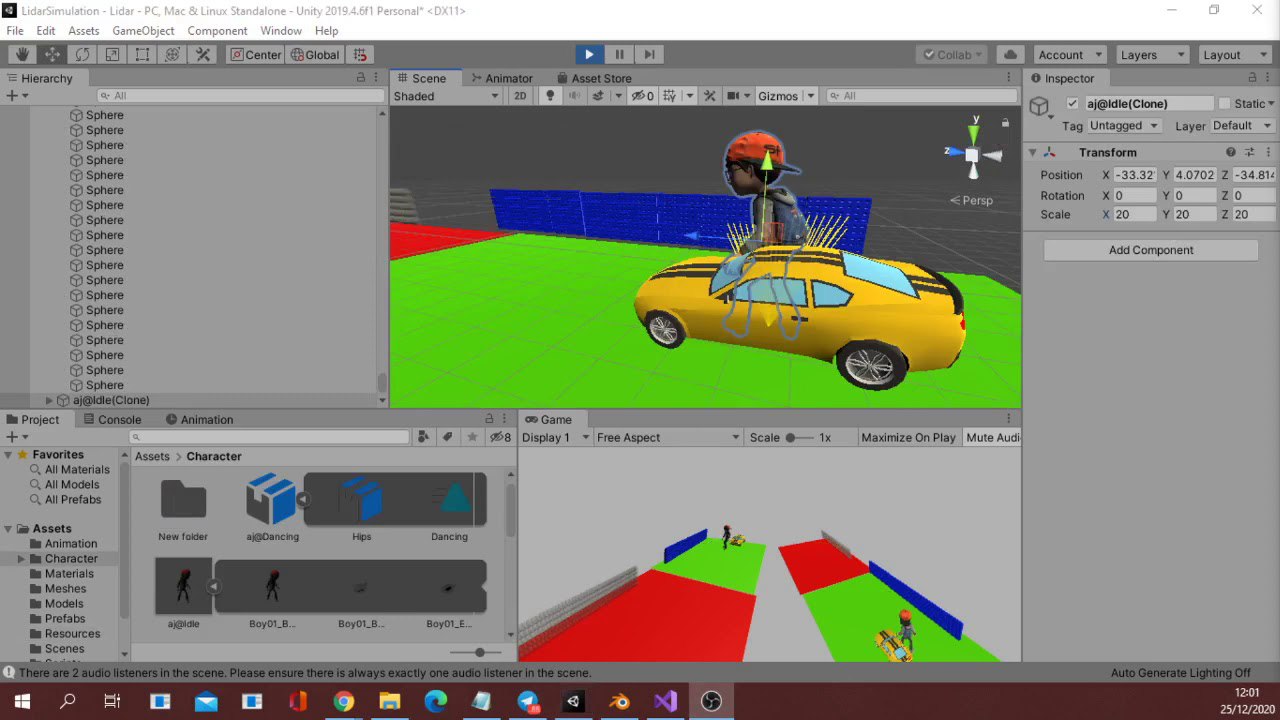This screenshot has height=720, width=1280.
Task: Open the Layers dropdown button
Action: [1150, 55]
